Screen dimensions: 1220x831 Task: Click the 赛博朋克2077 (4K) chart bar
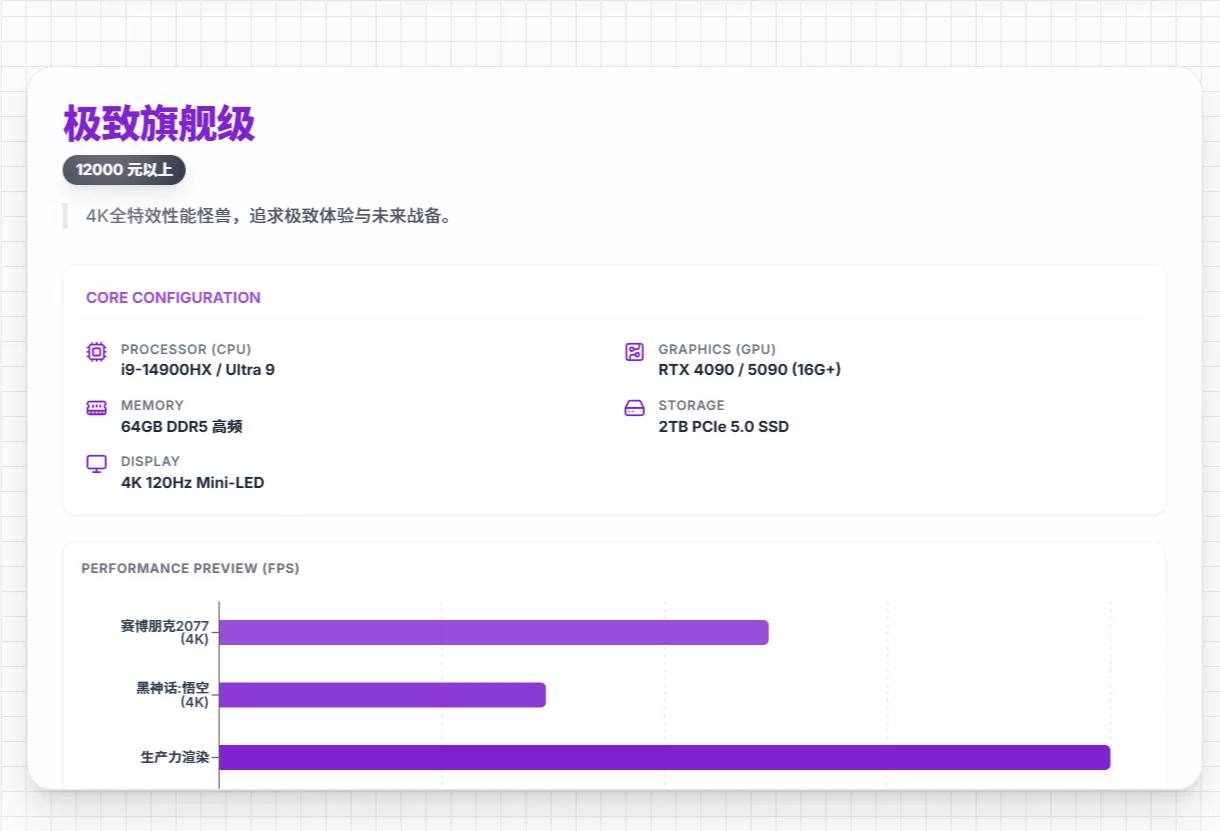[x=494, y=633]
